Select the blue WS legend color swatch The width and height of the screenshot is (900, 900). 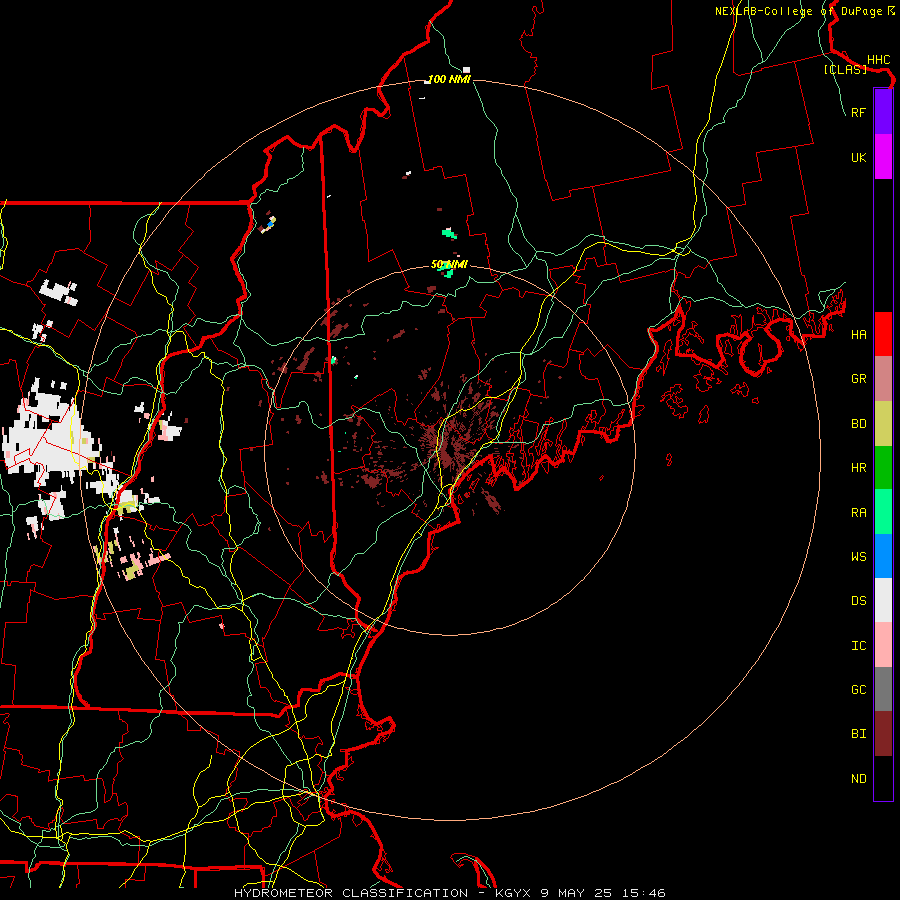(883, 556)
